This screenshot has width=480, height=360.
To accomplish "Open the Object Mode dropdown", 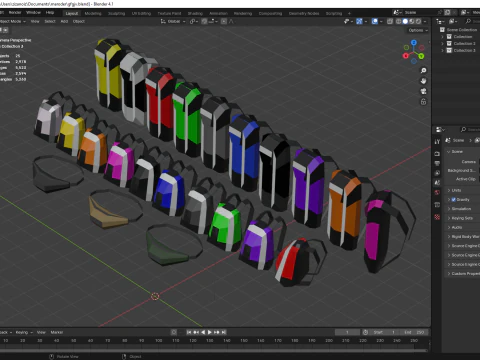I will click(13, 21).
